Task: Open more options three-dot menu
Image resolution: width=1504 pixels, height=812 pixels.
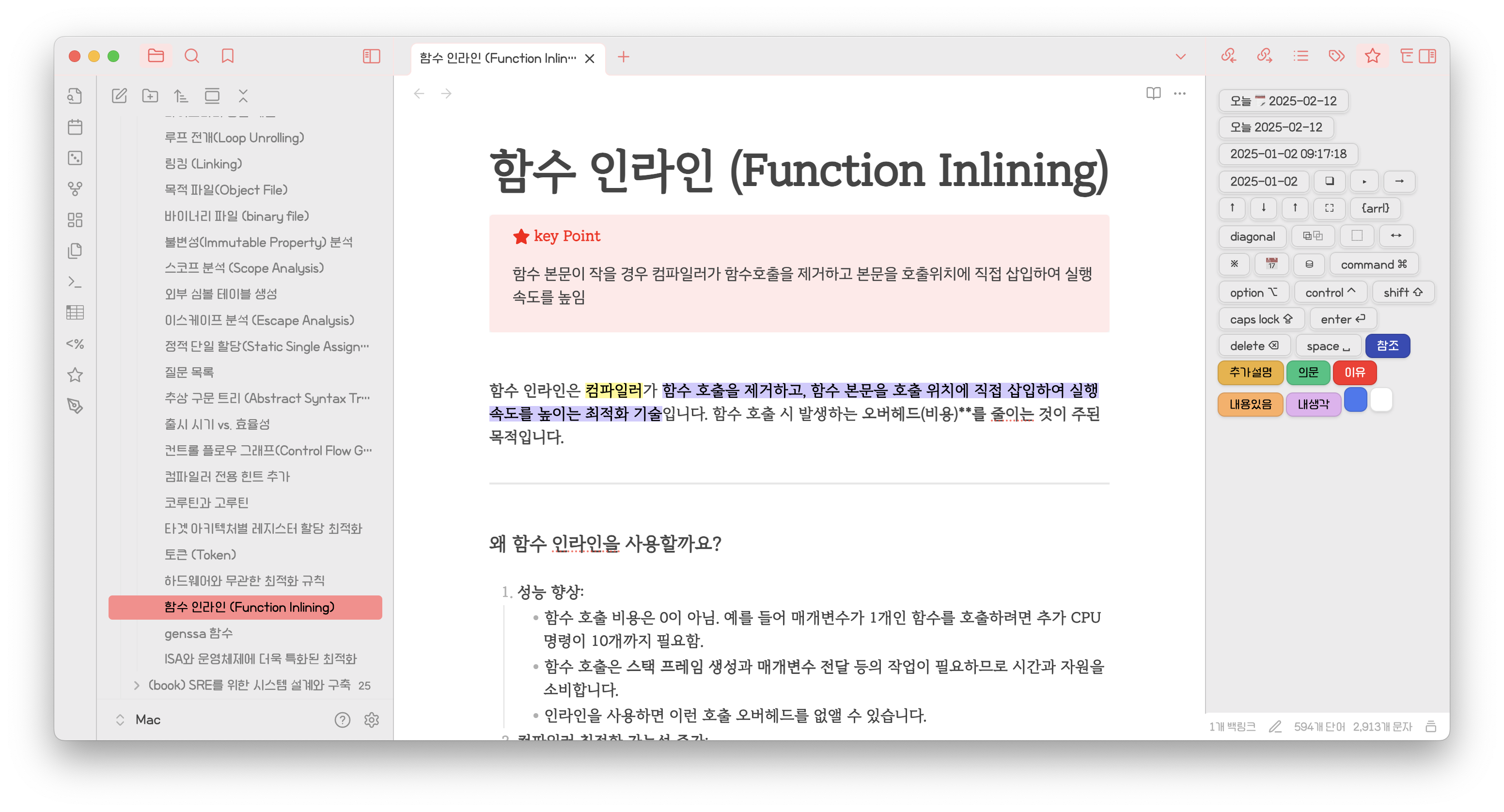Action: click(x=1180, y=94)
